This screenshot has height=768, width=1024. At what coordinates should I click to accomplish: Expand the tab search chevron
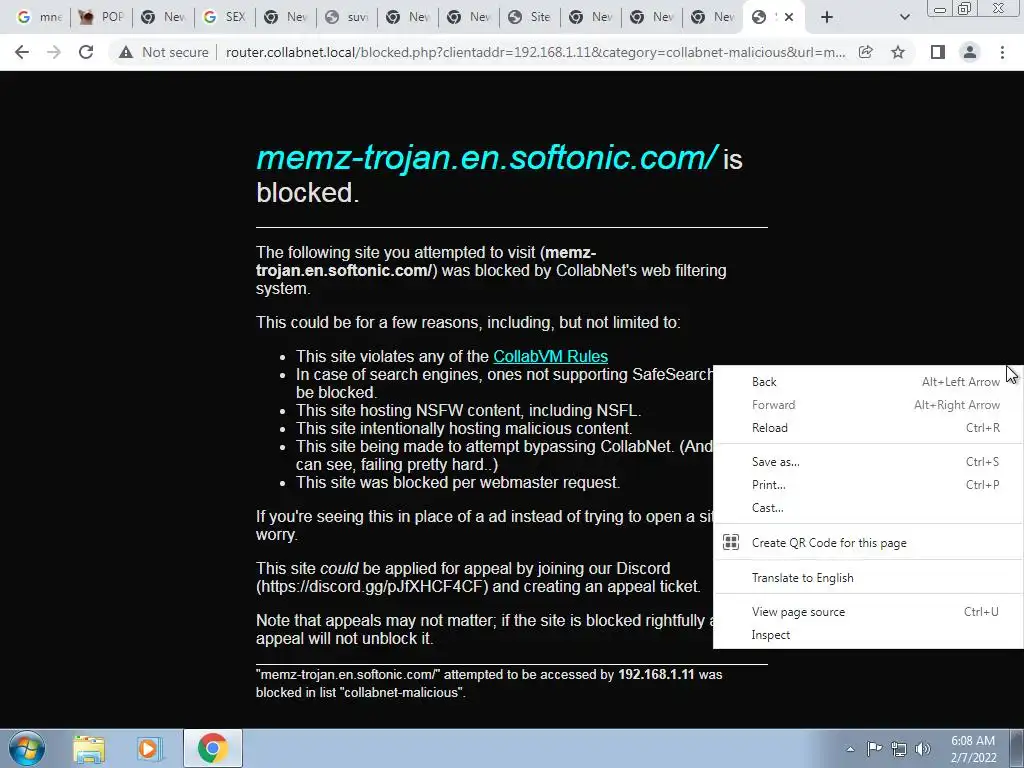coord(904,17)
